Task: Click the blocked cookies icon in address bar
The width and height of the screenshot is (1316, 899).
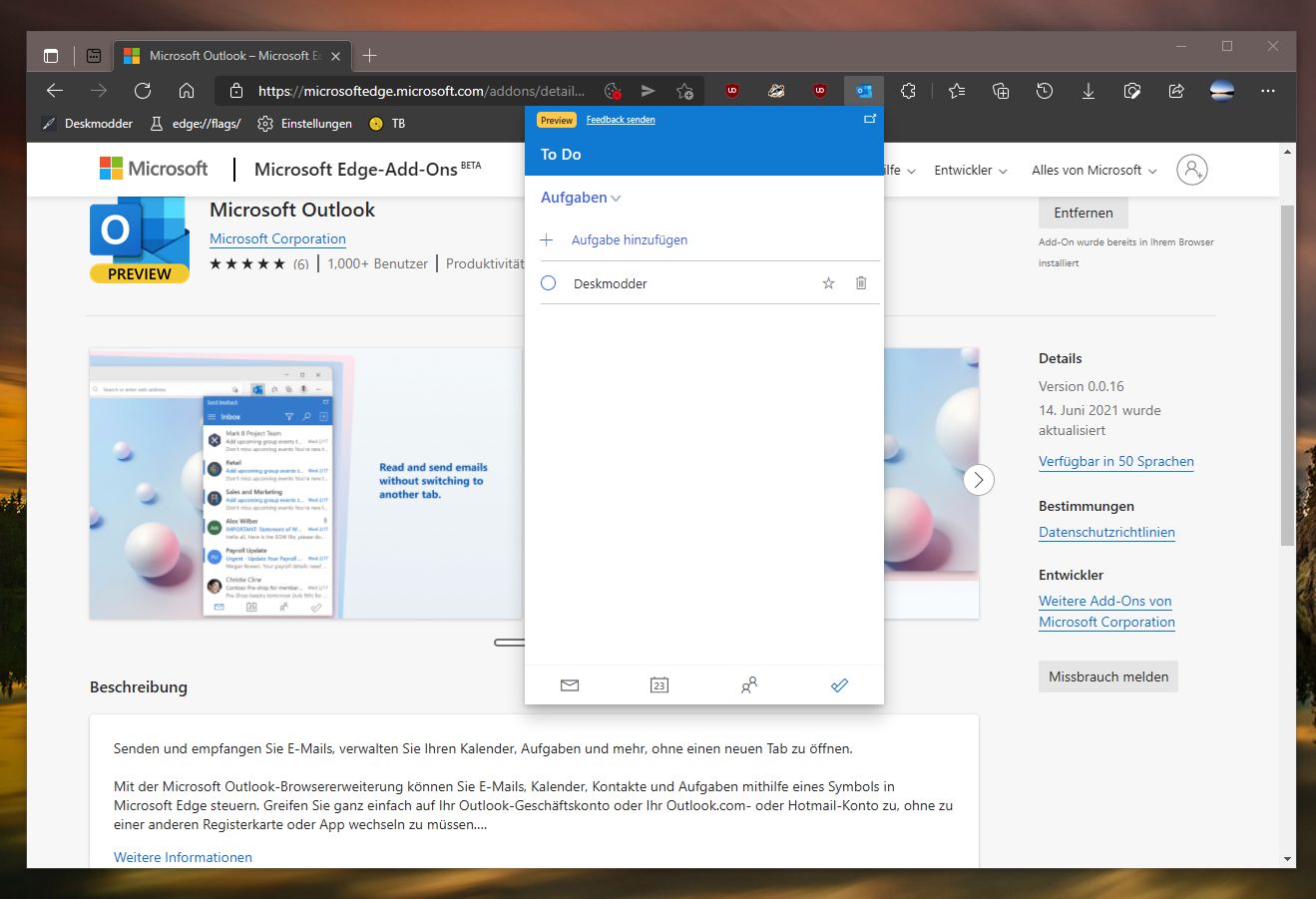Action: click(614, 91)
